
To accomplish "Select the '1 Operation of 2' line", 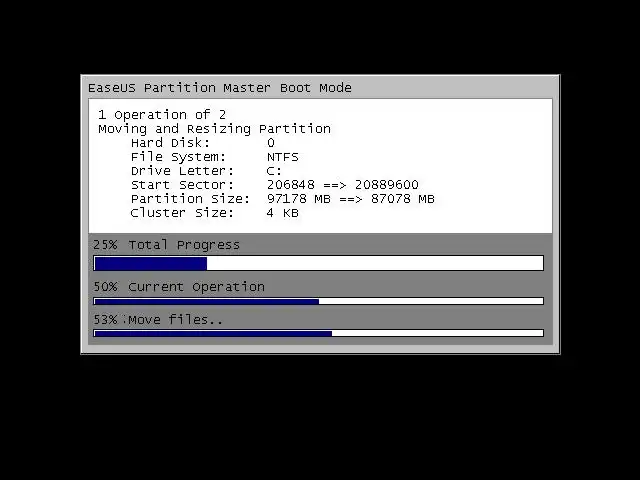I will (162, 115).
